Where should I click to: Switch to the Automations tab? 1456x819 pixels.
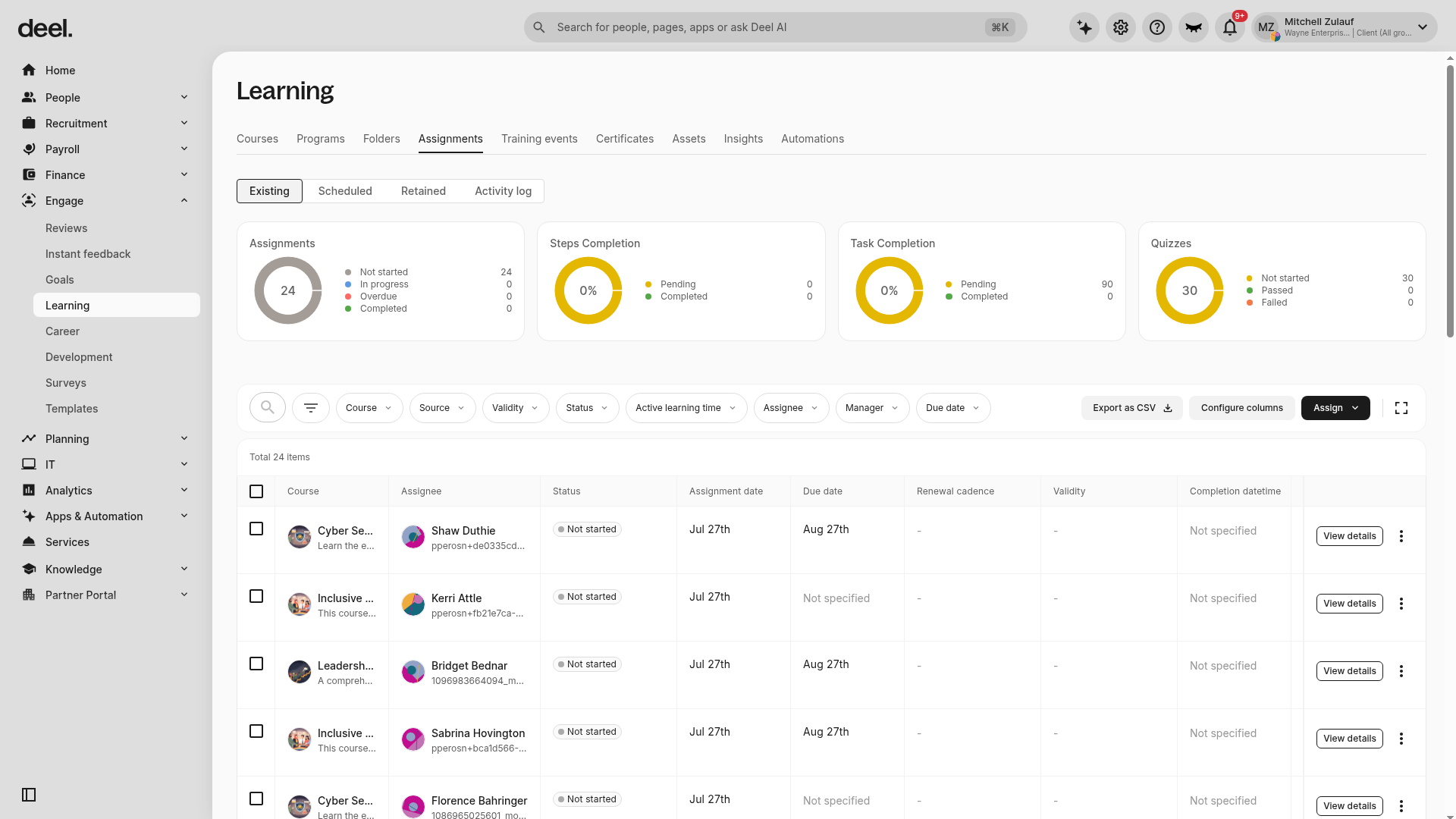click(812, 139)
